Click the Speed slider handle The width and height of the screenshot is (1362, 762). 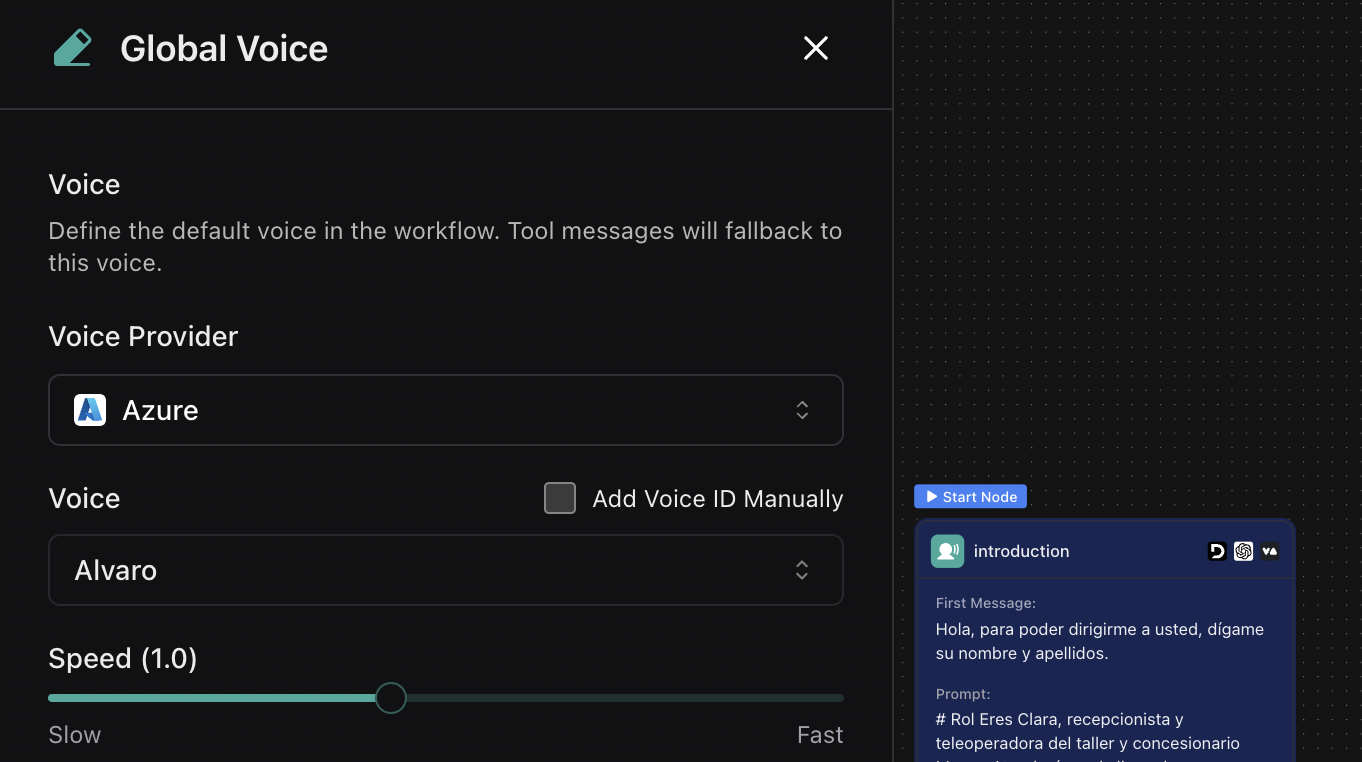[x=391, y=698]
